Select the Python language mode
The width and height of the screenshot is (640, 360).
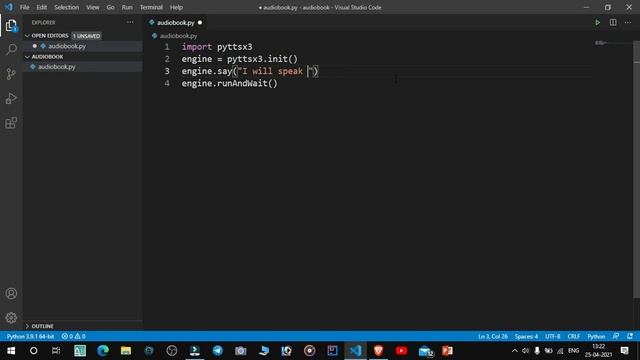pyautogui.click(x=596, y=336)
